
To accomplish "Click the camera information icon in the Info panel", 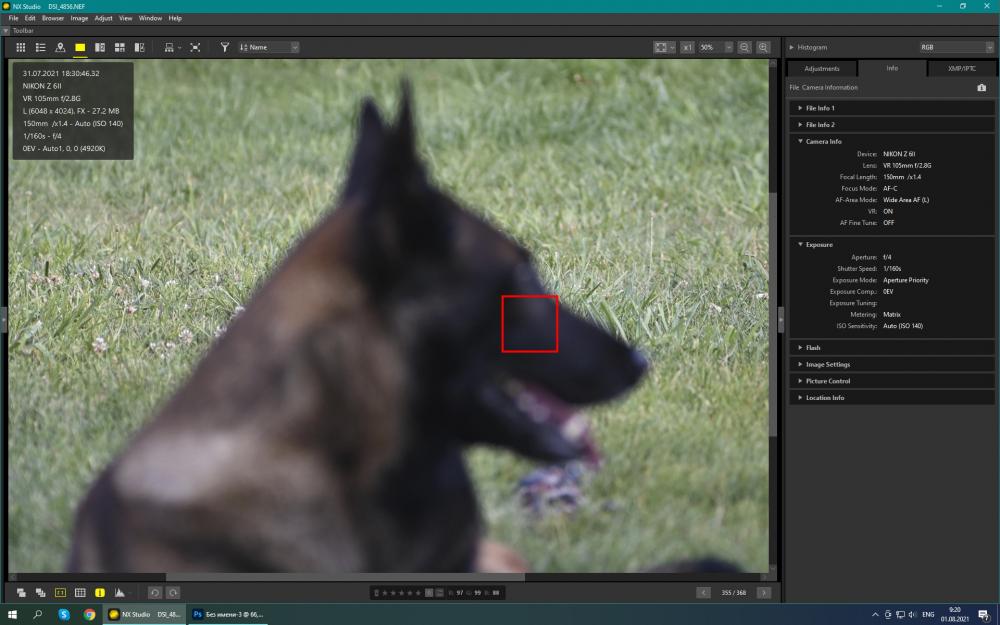I will pyautogui.click(x=982, y=87).
